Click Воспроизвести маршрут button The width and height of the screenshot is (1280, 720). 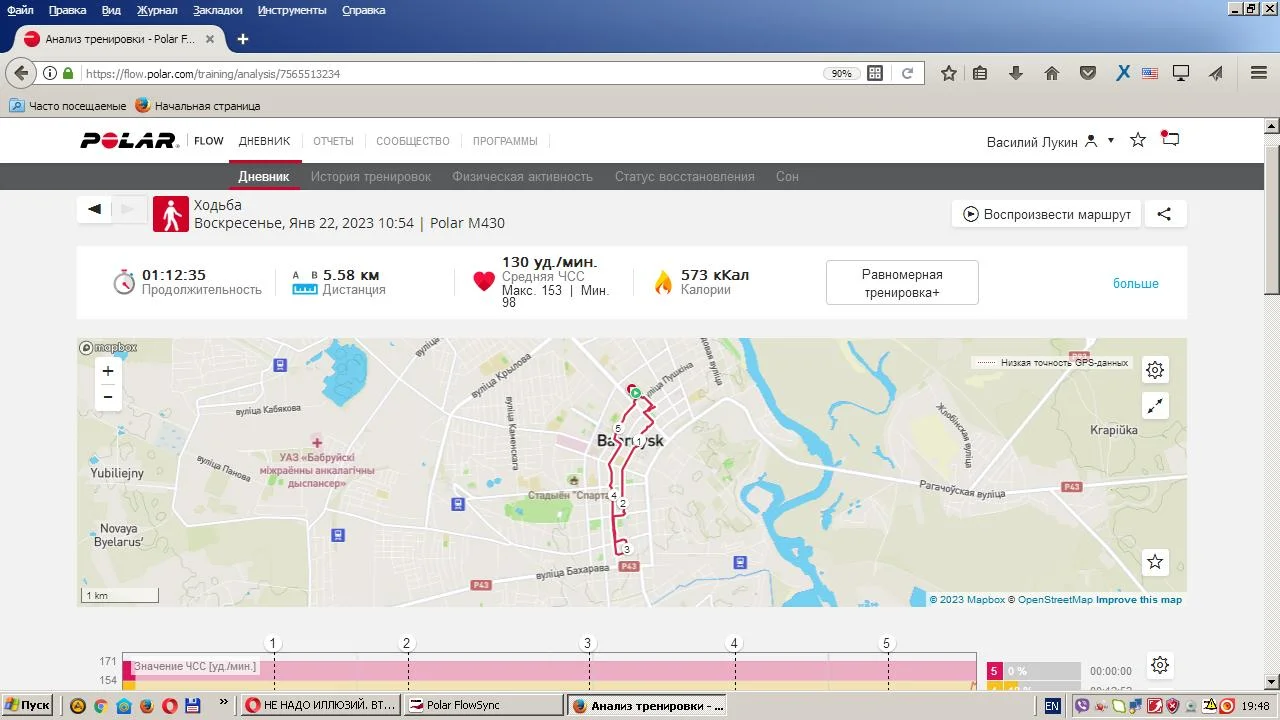(x=1046, y=214)
